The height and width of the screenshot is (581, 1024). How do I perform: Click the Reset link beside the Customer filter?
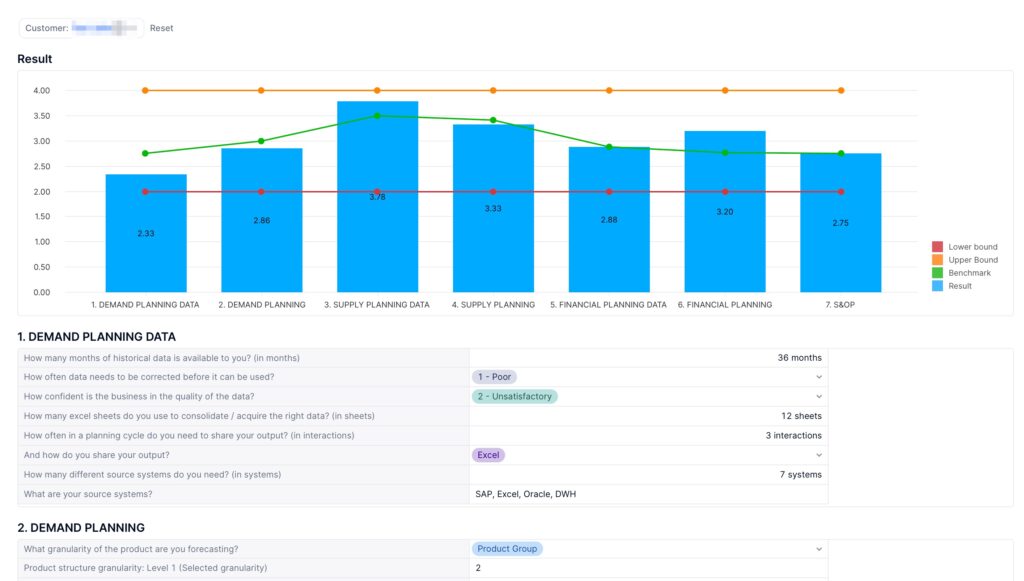pos(161,28)
